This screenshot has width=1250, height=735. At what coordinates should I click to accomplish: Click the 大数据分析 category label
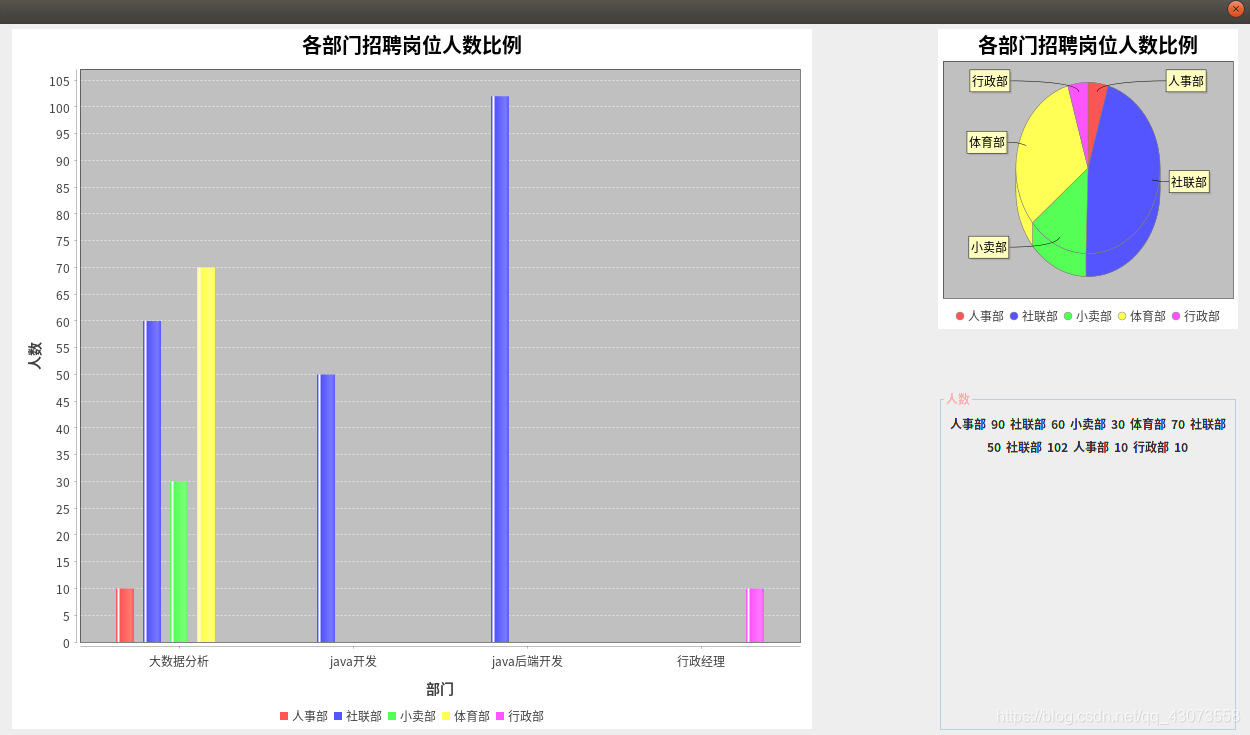[179, 662]
